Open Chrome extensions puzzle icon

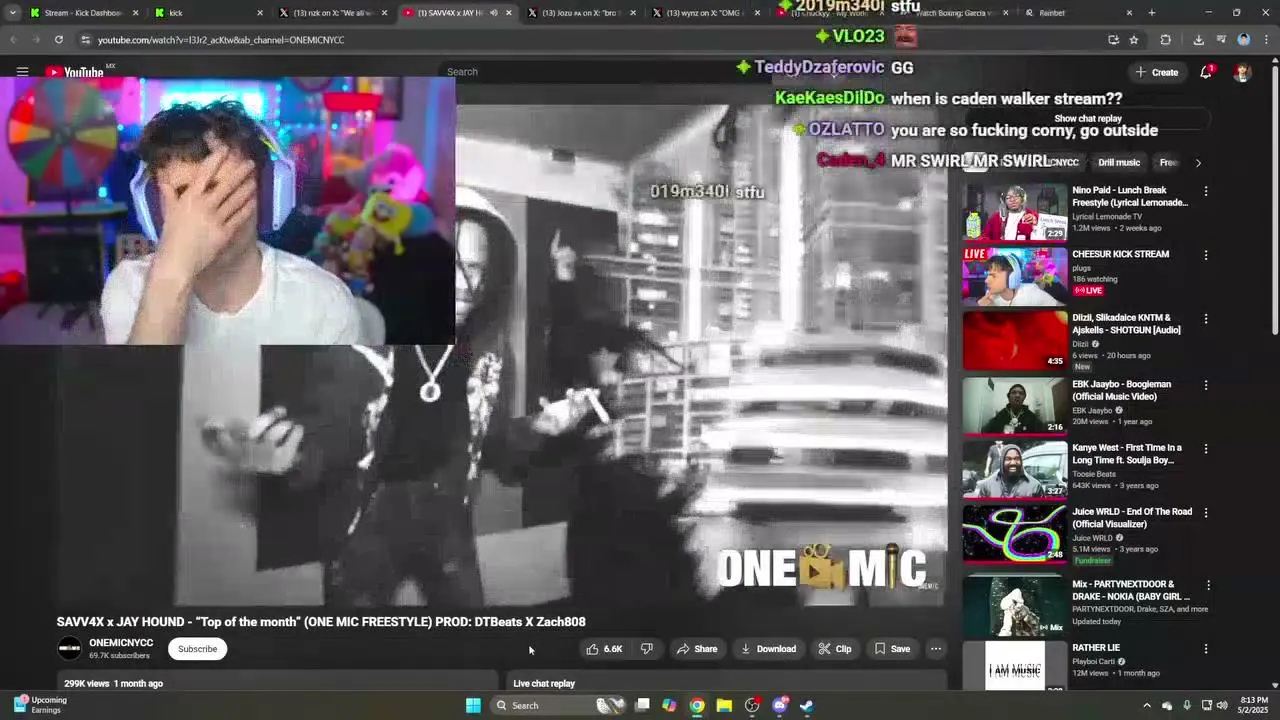point(1166,40)
